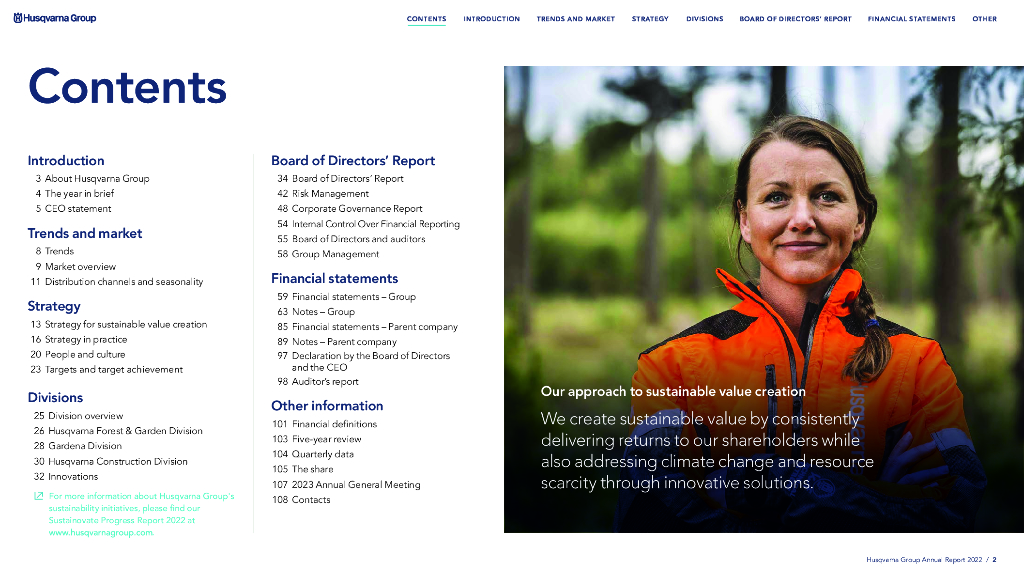Image resolution: width=1024 pixels, height=577 pixels.
Task: Go to Notes – Group
Action: tap(316, 311)
